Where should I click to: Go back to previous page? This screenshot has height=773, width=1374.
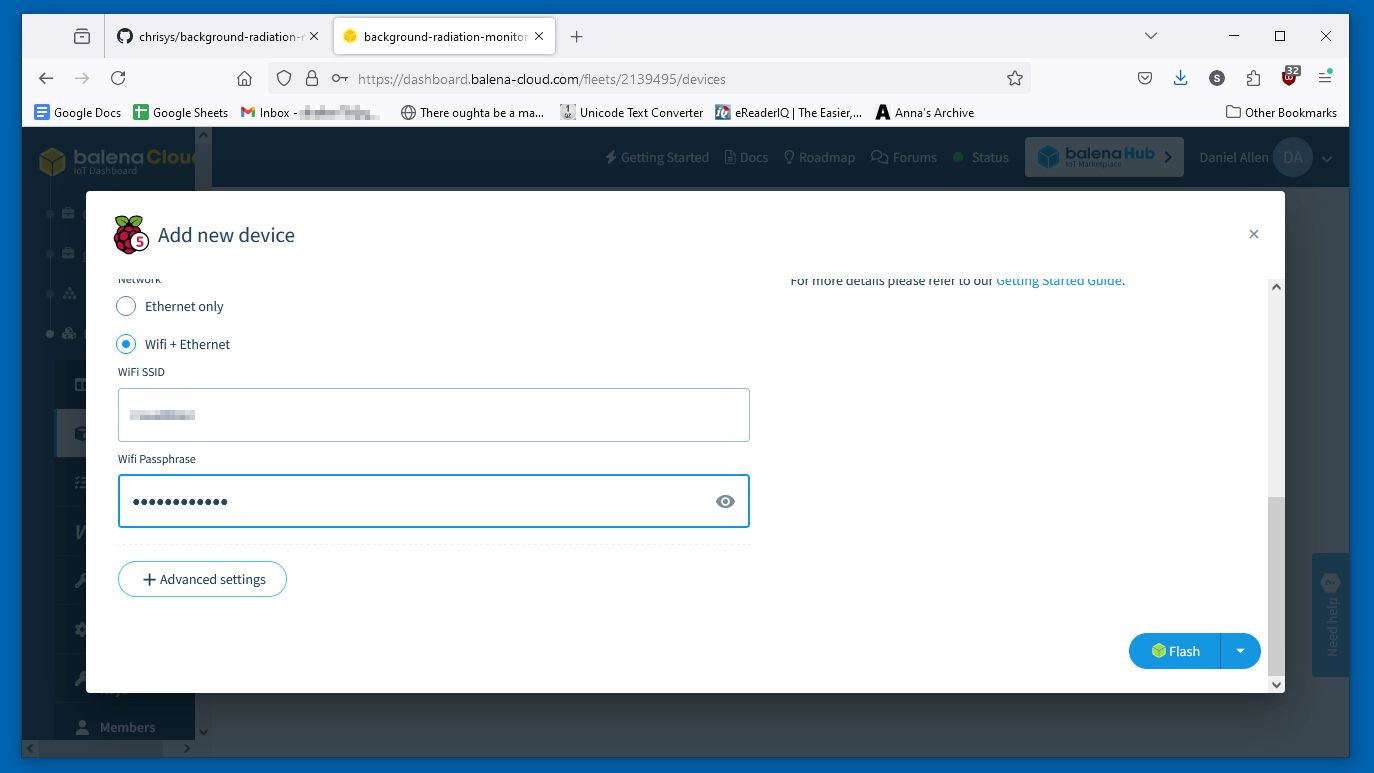46,78
